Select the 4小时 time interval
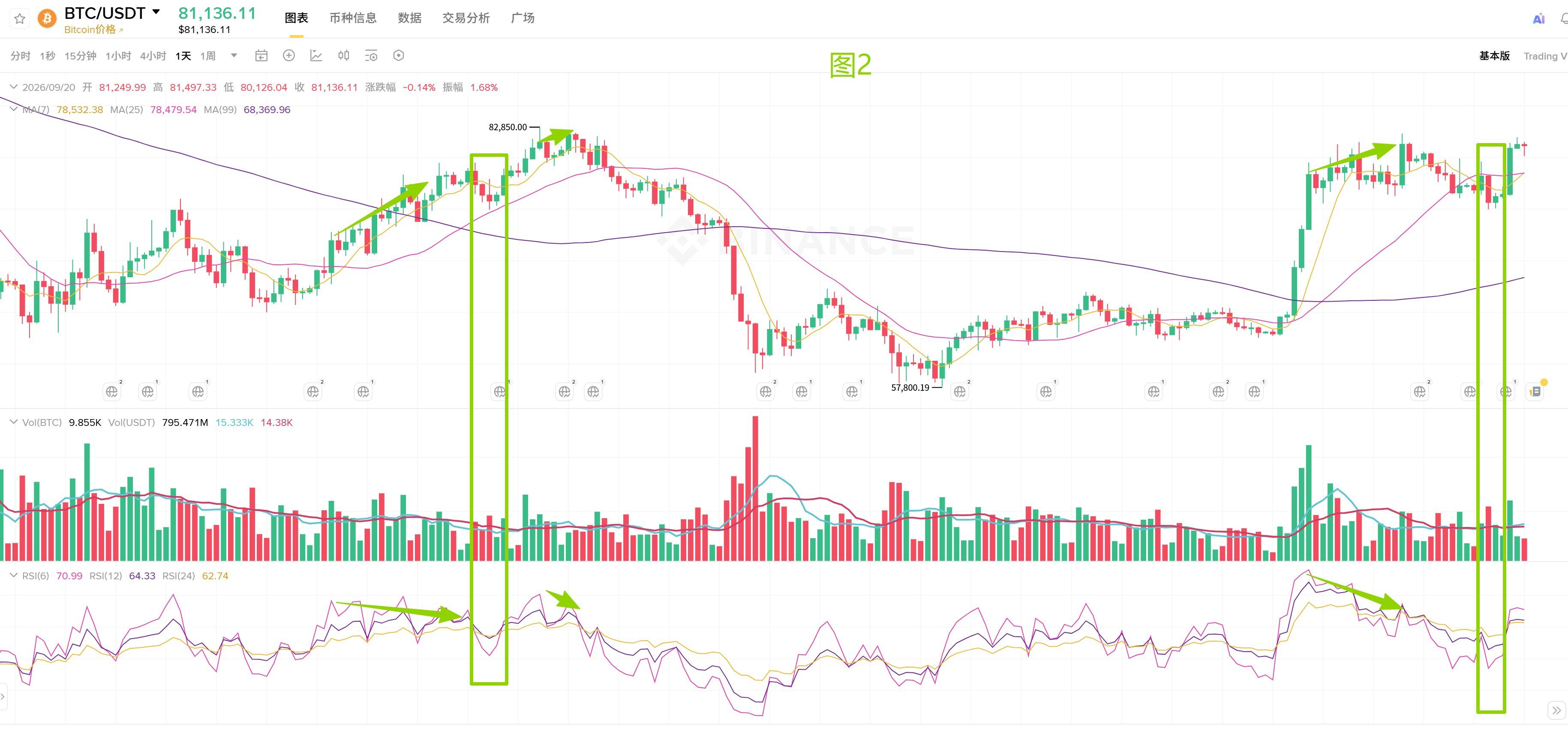The height and width of the screenshot is (731, 1568). [x=153, y=56]
